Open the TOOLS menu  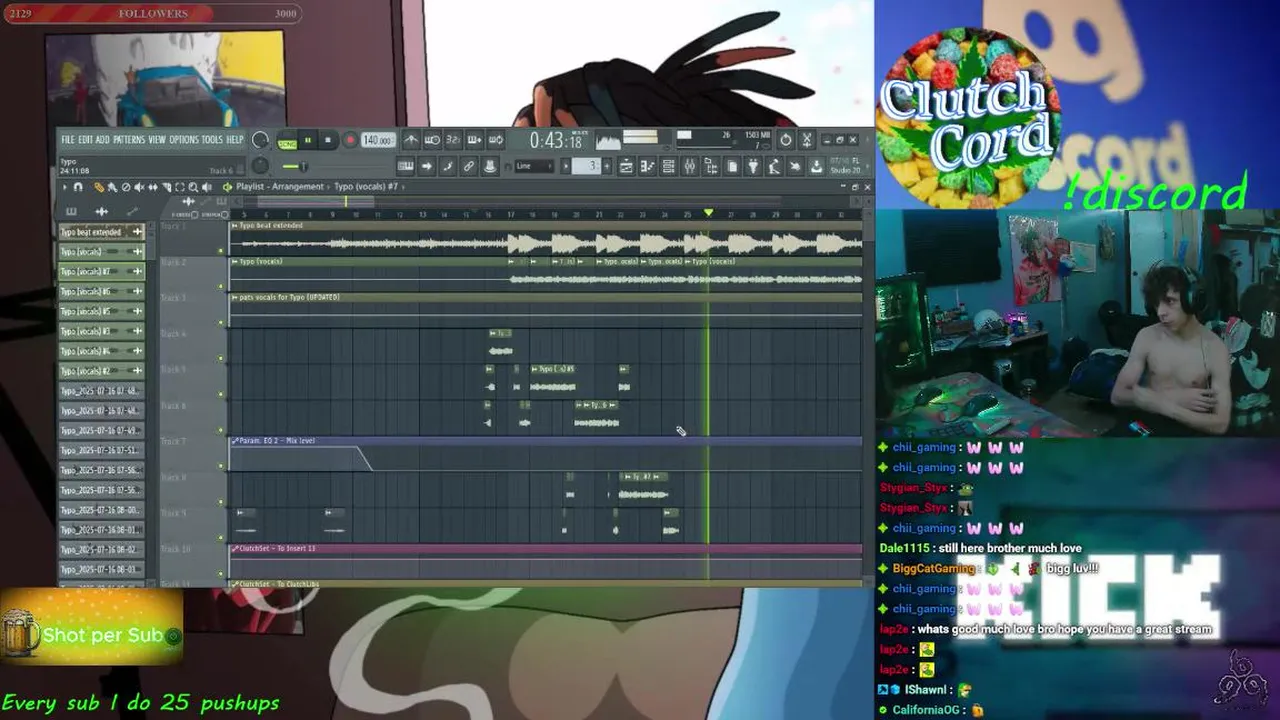click(x=212, y=139)
